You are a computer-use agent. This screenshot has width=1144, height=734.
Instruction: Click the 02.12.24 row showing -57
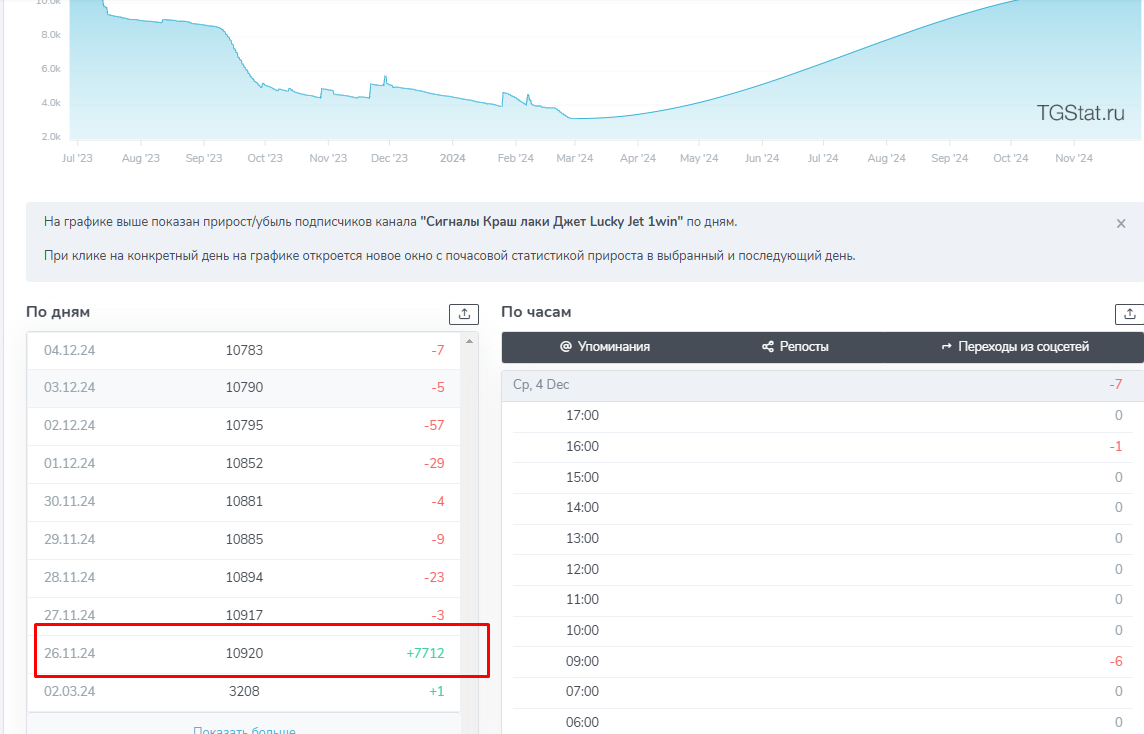click(x=244, y=425)
